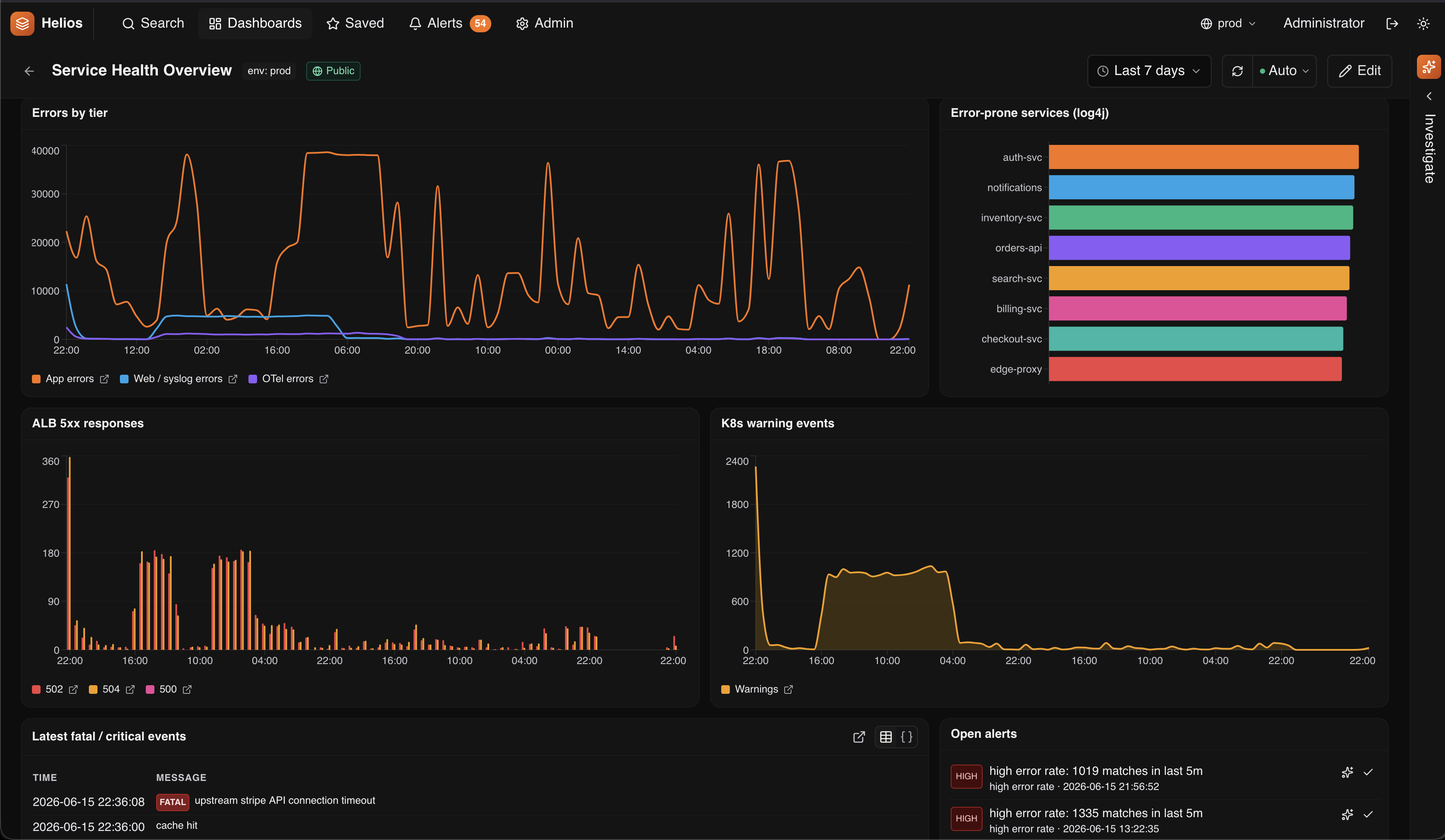Open the Auto refresh dropdown
Image resolution: width=1445 pixels, height=840 pixels.
(1285, 71)
